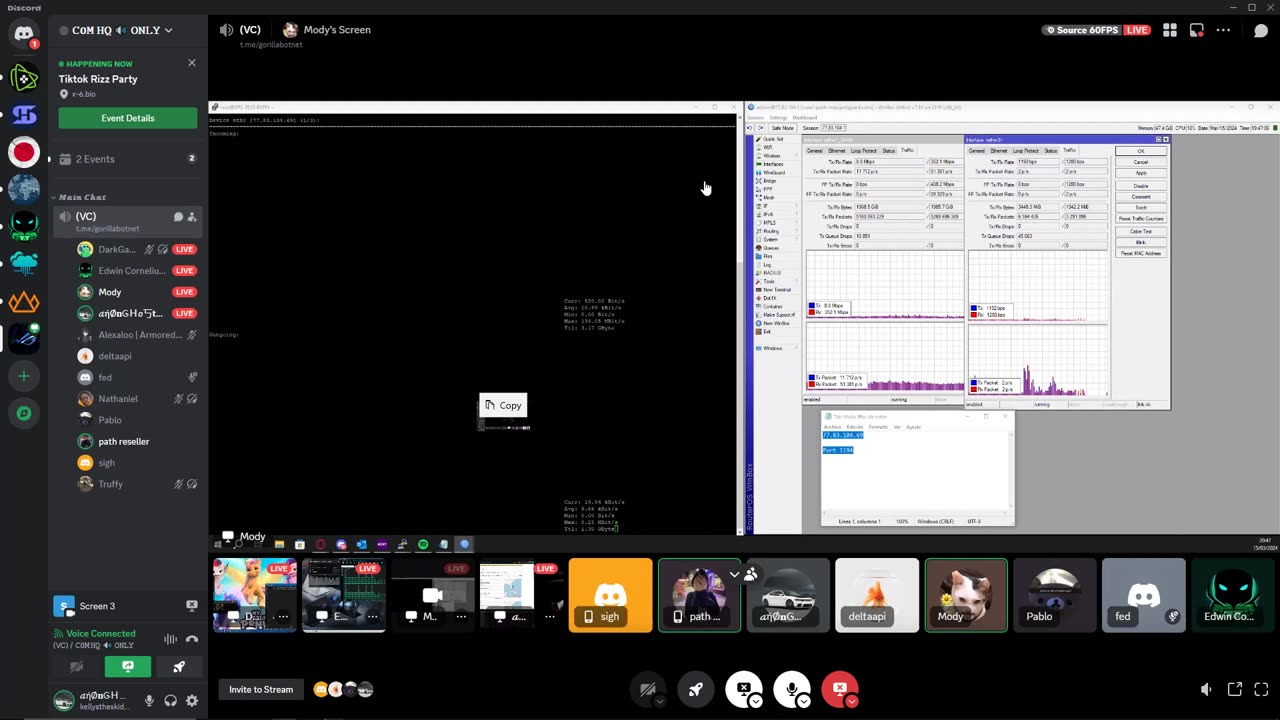The width and height of the screenshot is (1280, 720).
Task: Toggle screen share white button
Action: tap(744, 688)
